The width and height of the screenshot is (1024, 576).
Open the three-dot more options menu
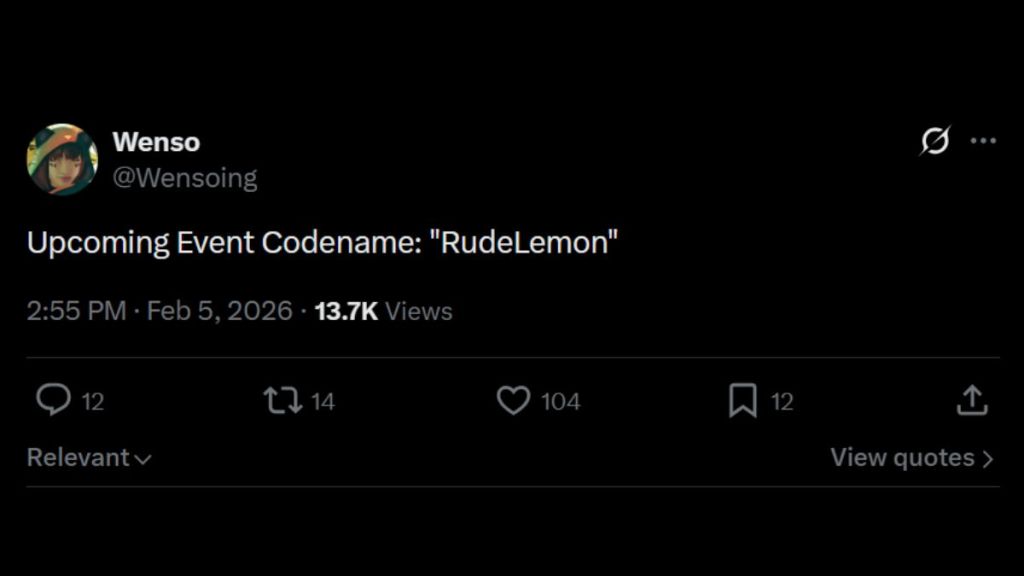tap(985, 140)
